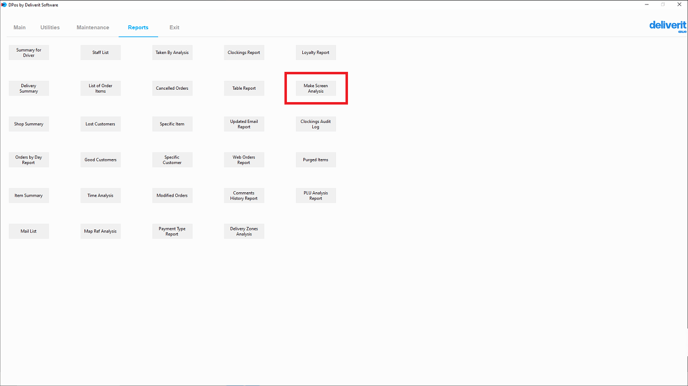The width and height of the screenshot is (688, 386).
Task: Open the Make Screen Analysis report
Action: point(315,88)
